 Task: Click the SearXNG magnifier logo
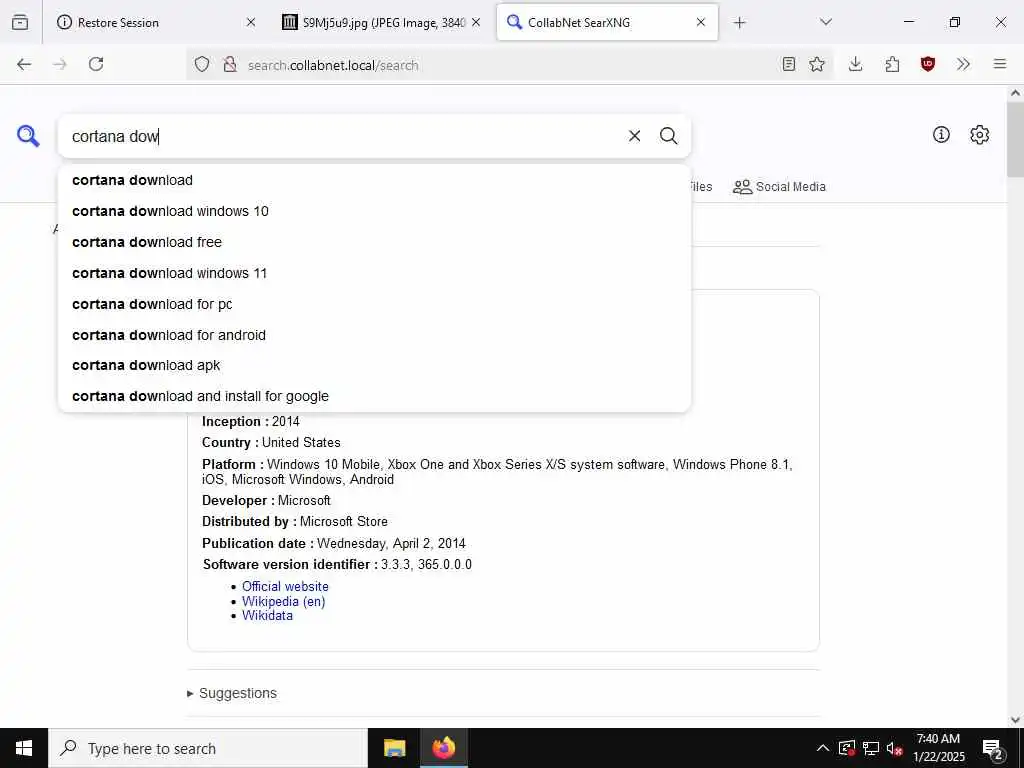tap(28, 136)
